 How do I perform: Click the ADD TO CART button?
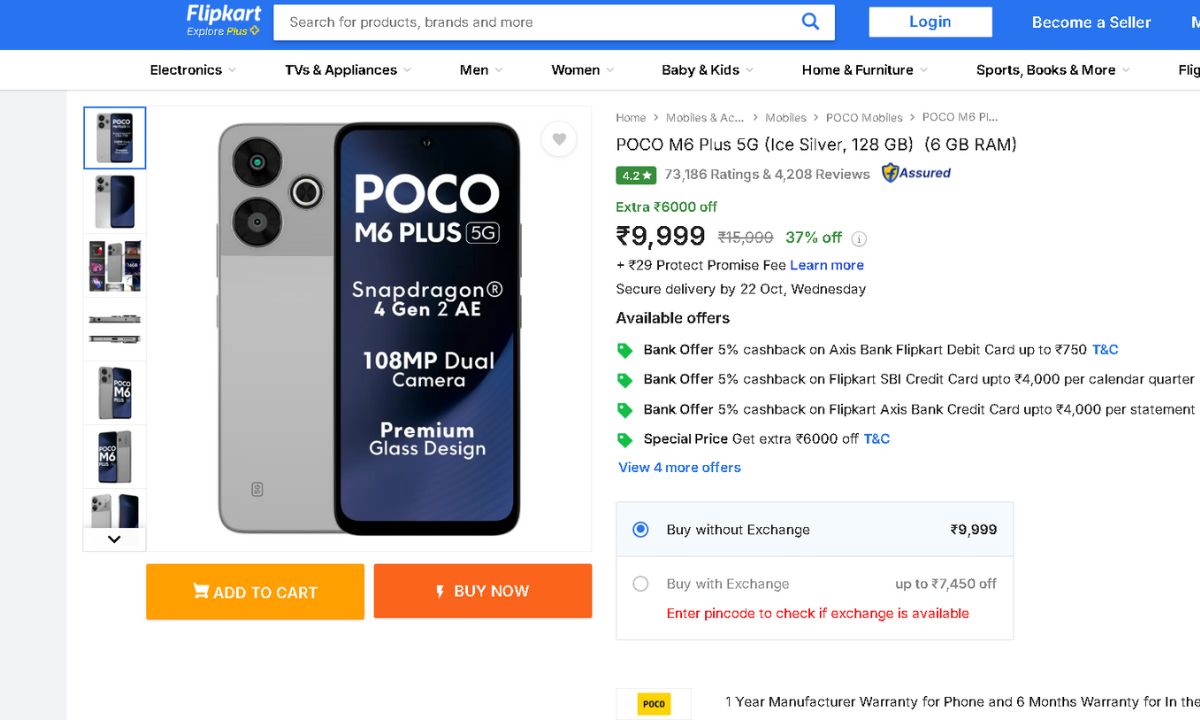click(x=255, y=592)
